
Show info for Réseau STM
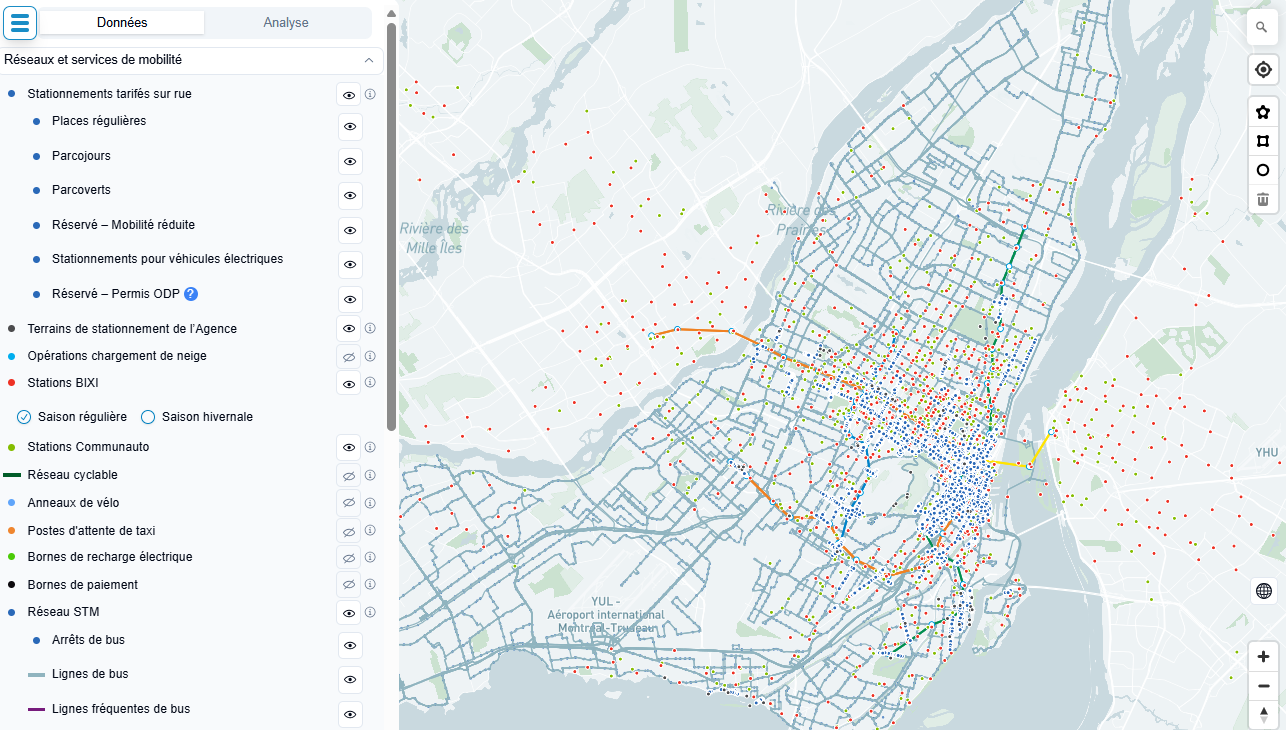[370, 612]
